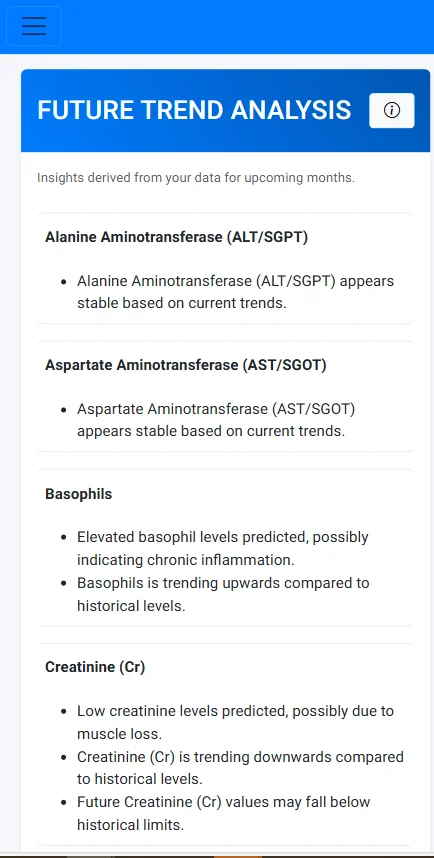Select the Aspartate Aminotransferase (AST/SGOT) card heading
The image size is (434, 858).
coord(186,365)
